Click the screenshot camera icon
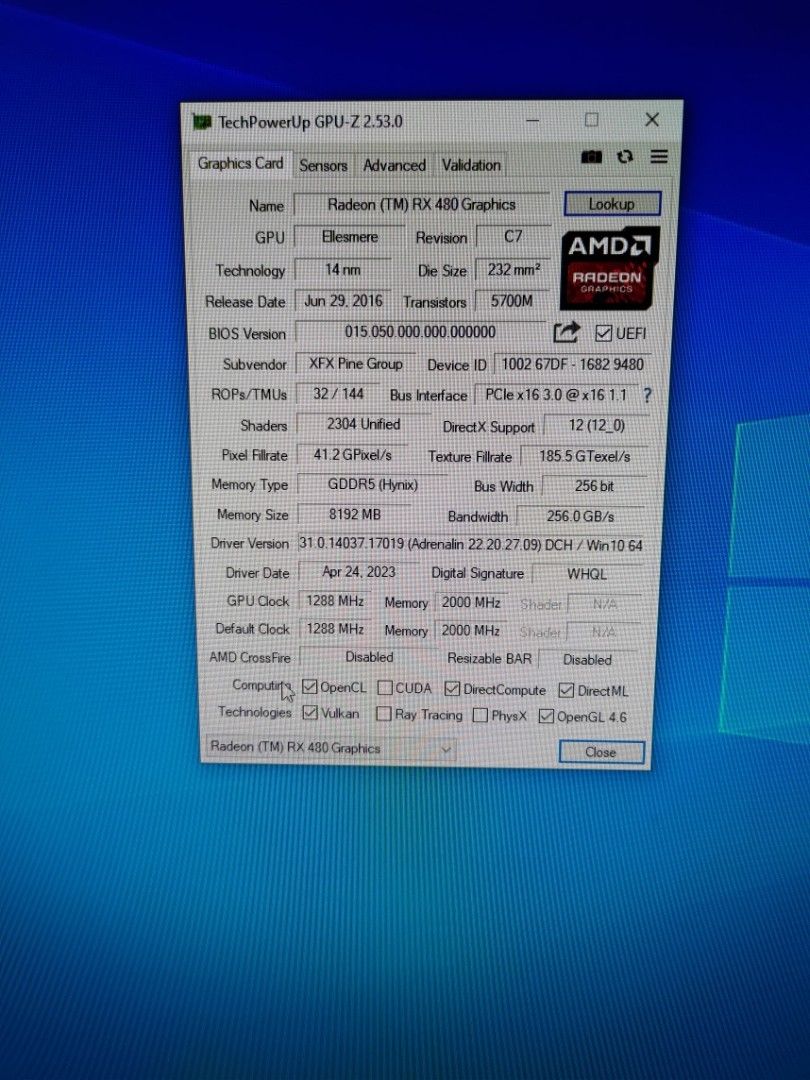This screenshot has width=810, height=1080. coord(591,157)
